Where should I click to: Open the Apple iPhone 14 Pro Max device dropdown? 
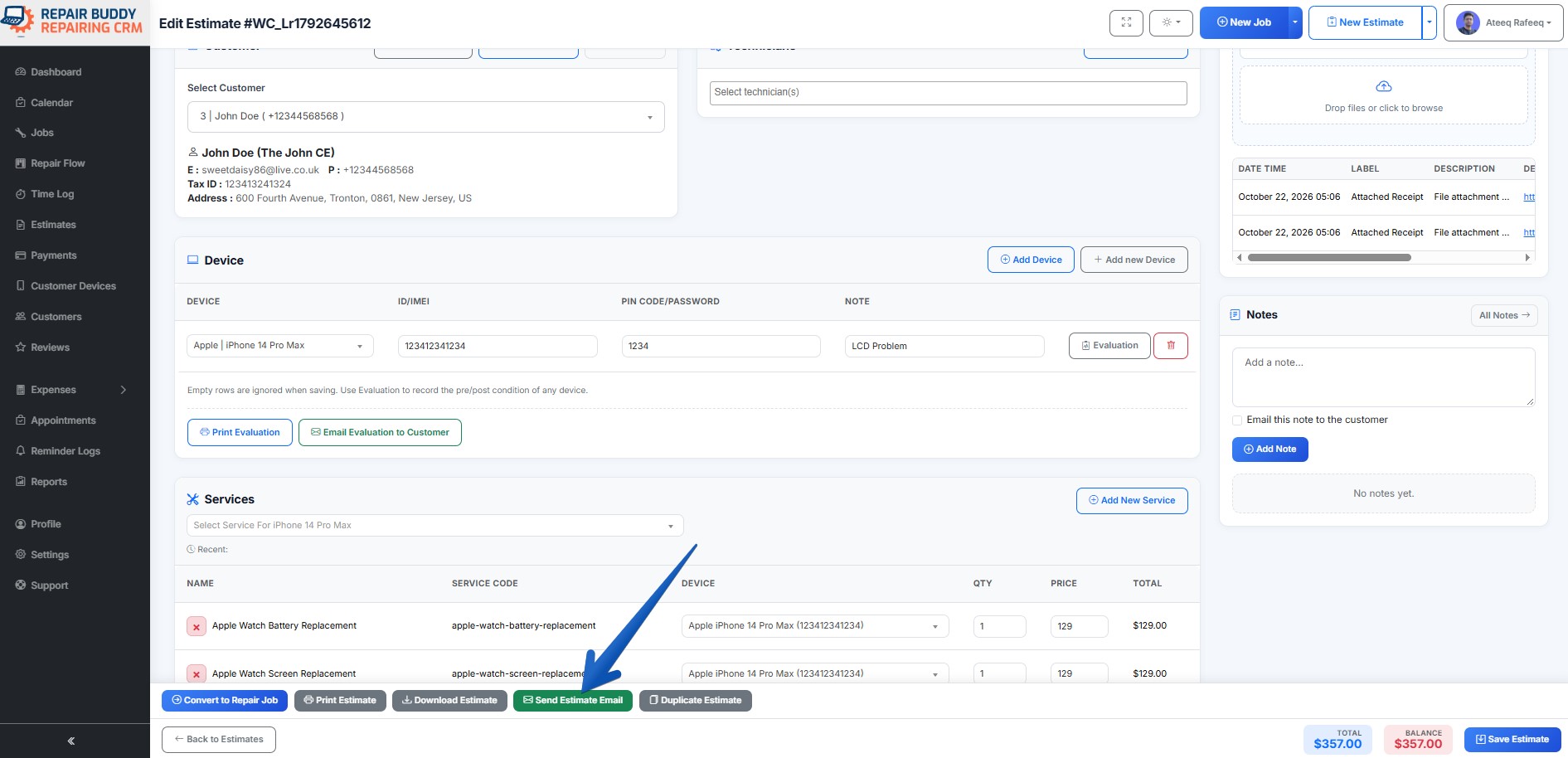280,346
